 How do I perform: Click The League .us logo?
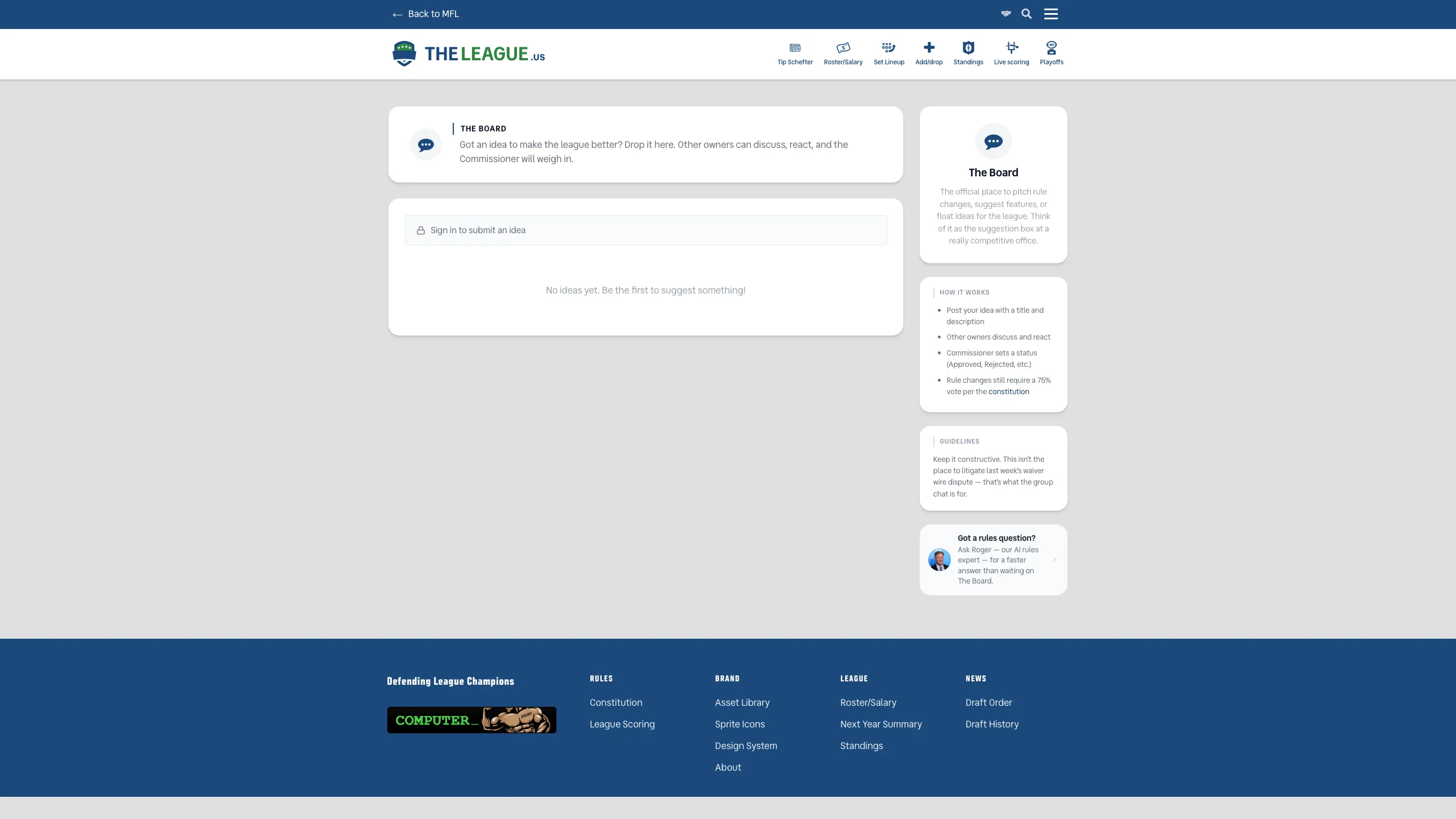pos(469,54)
